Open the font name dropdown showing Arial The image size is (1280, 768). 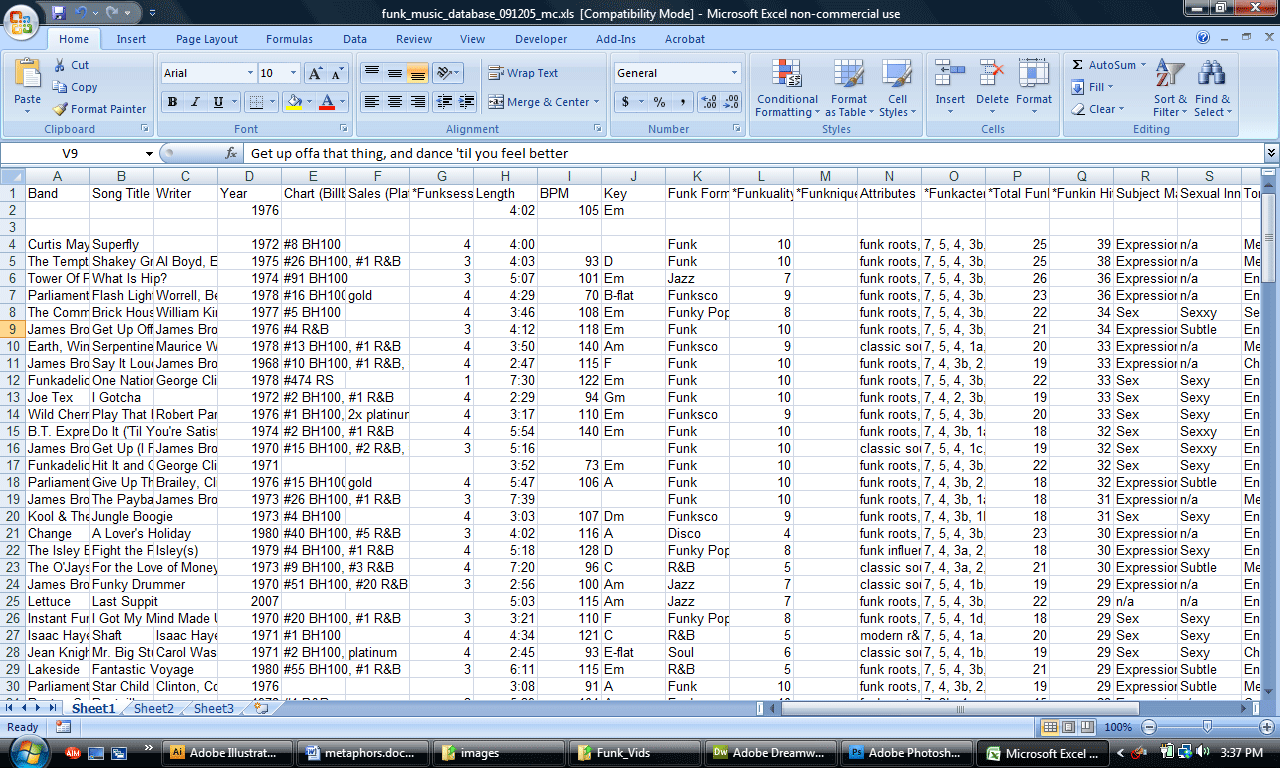pyautogui.click(x=250, y=73)
